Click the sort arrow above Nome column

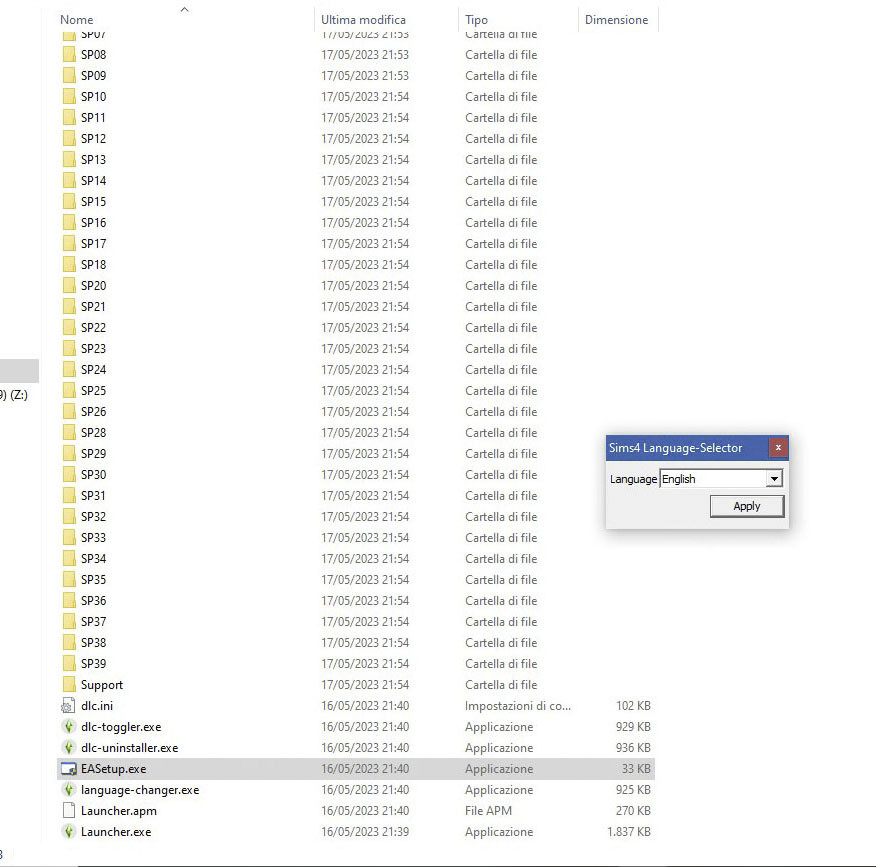coord(184,9)
